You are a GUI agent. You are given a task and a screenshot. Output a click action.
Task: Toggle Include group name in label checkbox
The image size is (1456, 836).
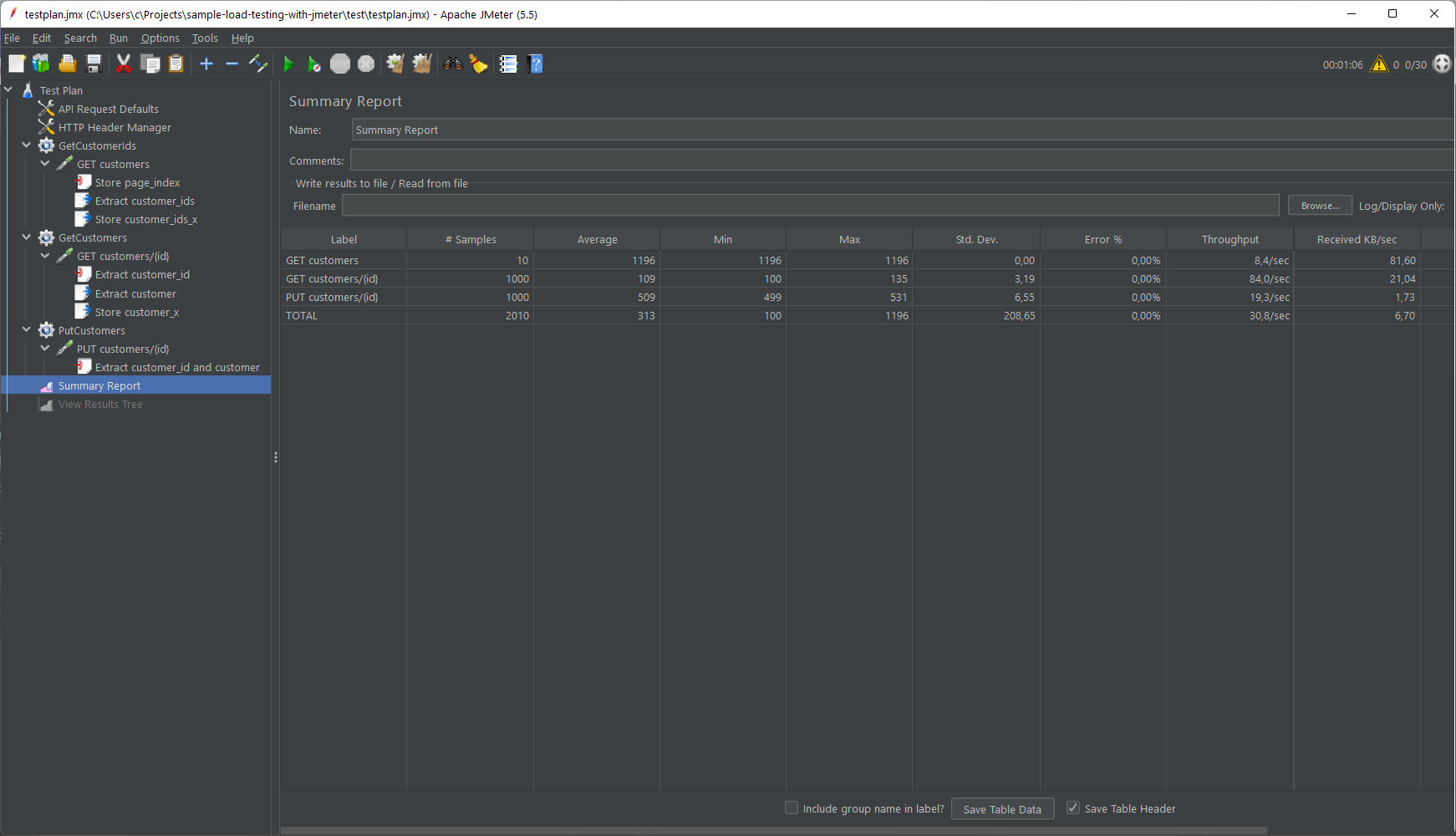coord(792,808)
